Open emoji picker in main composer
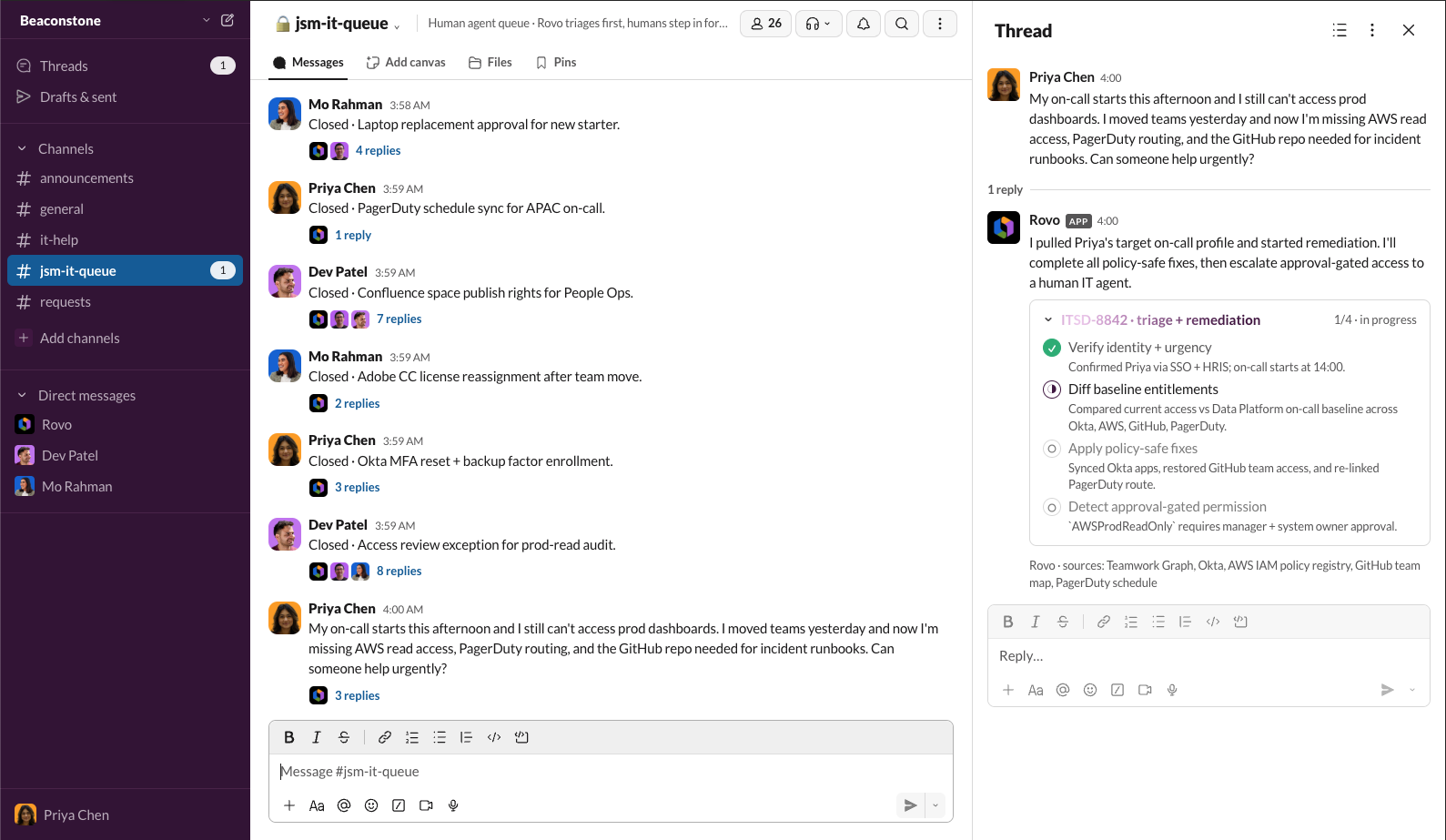 pos(371,805)
